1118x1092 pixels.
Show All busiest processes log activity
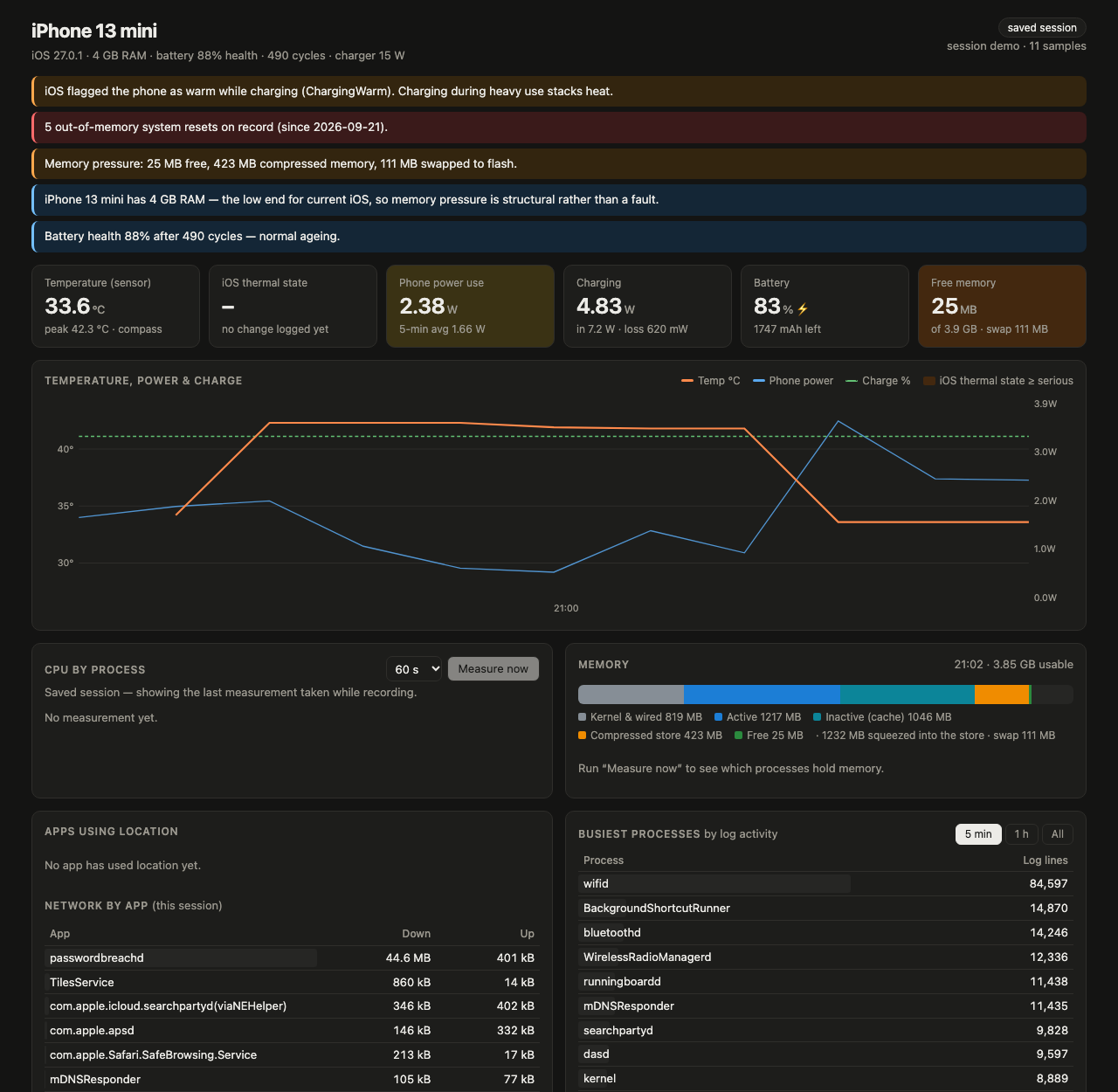tap(1058, 834)
